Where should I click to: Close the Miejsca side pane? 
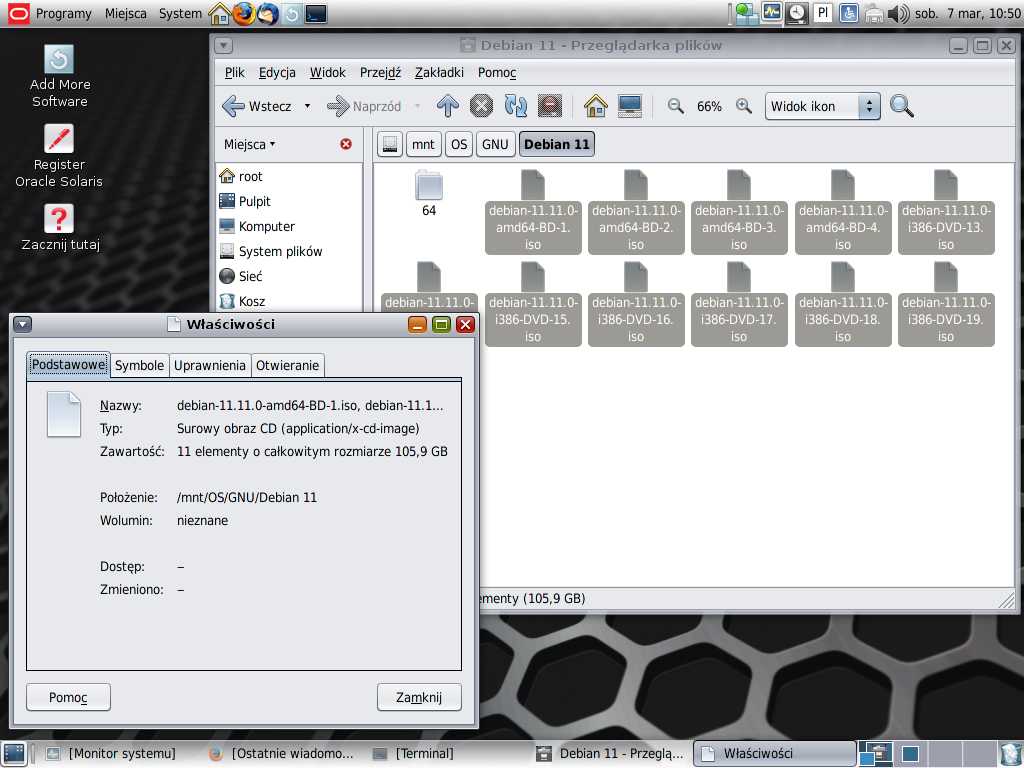(346, 144)
